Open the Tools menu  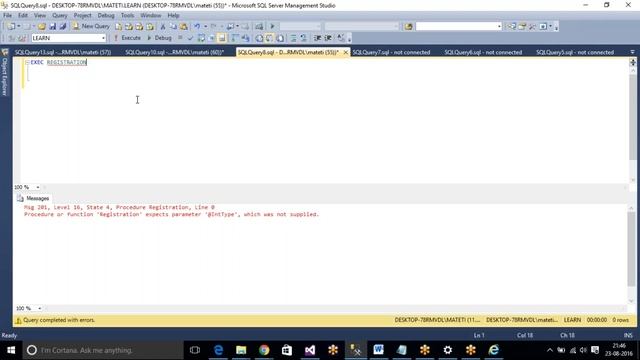[x=127, y=16]
